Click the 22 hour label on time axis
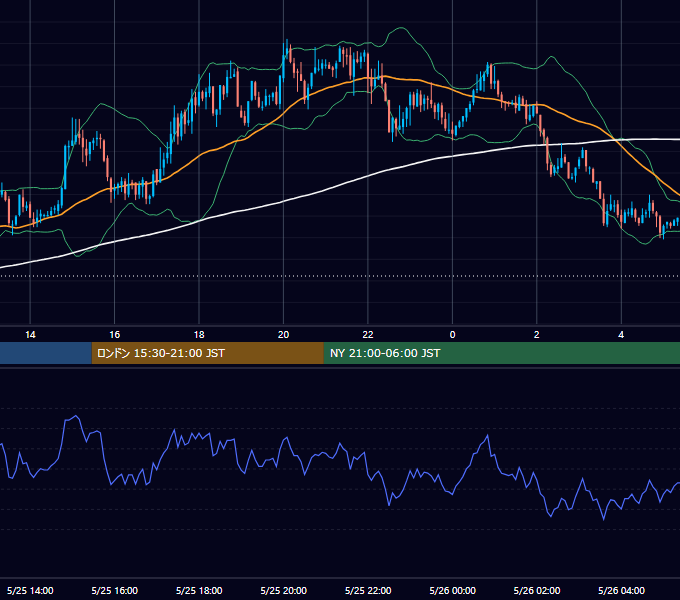 (x=368, y=335)
